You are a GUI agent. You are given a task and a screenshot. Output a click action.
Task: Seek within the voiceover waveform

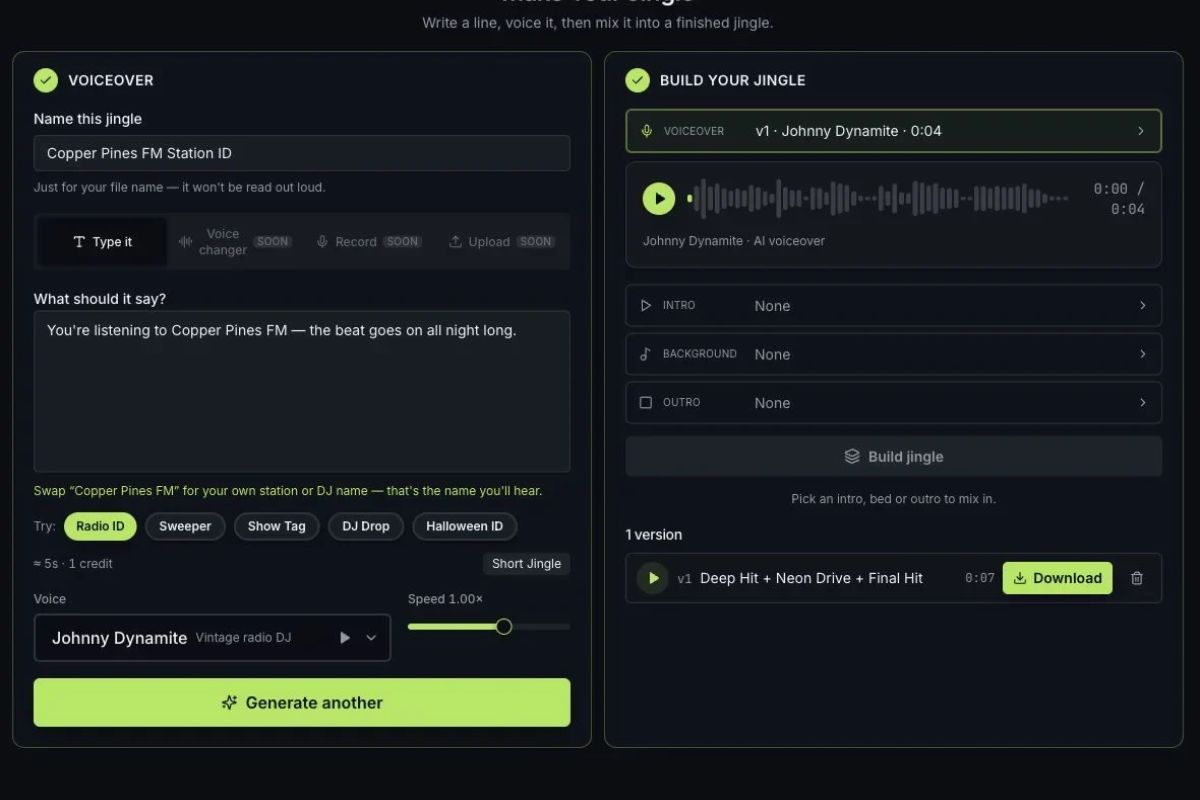878,199
